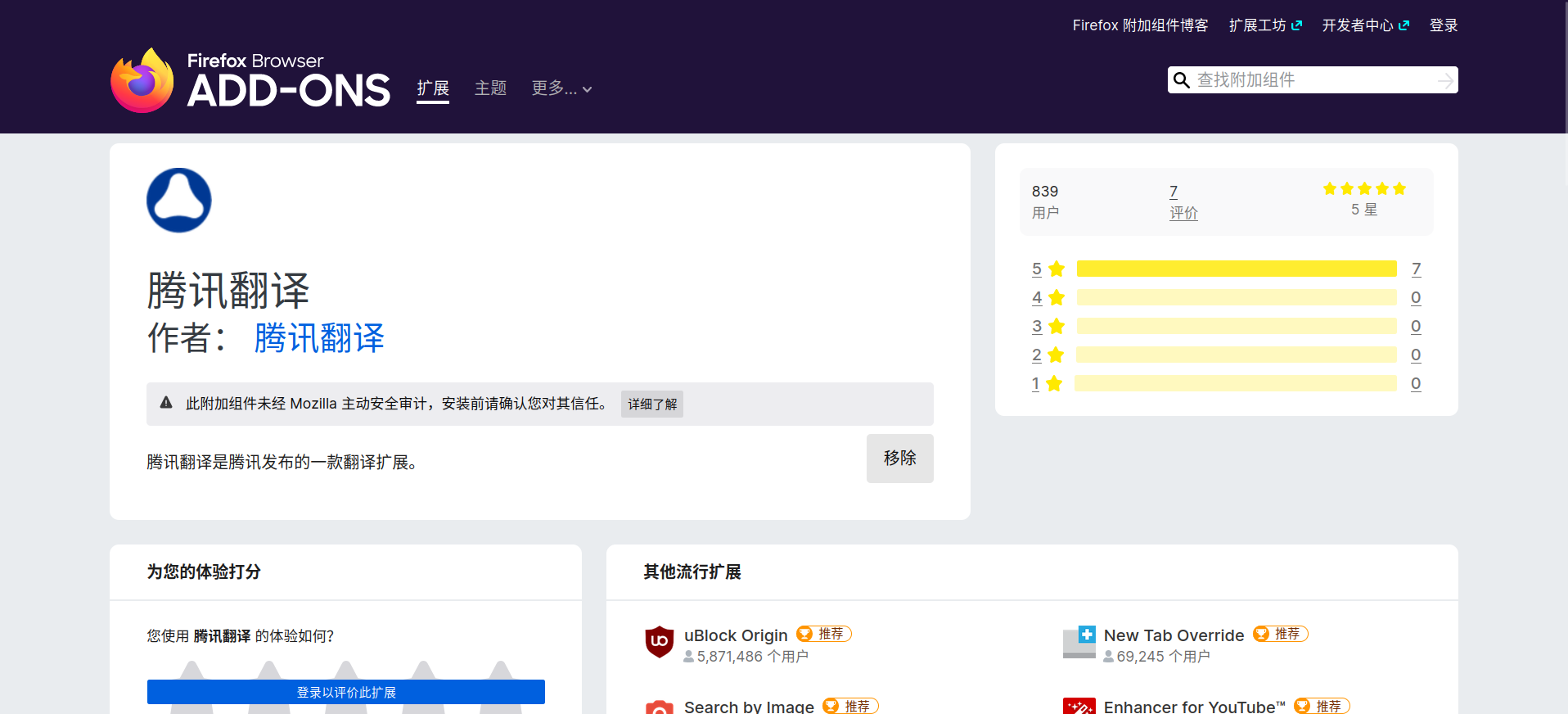Open the 7 评价 reviews link
Image resolution: width=1568 pixels, height=714 pixels.
1183,202
